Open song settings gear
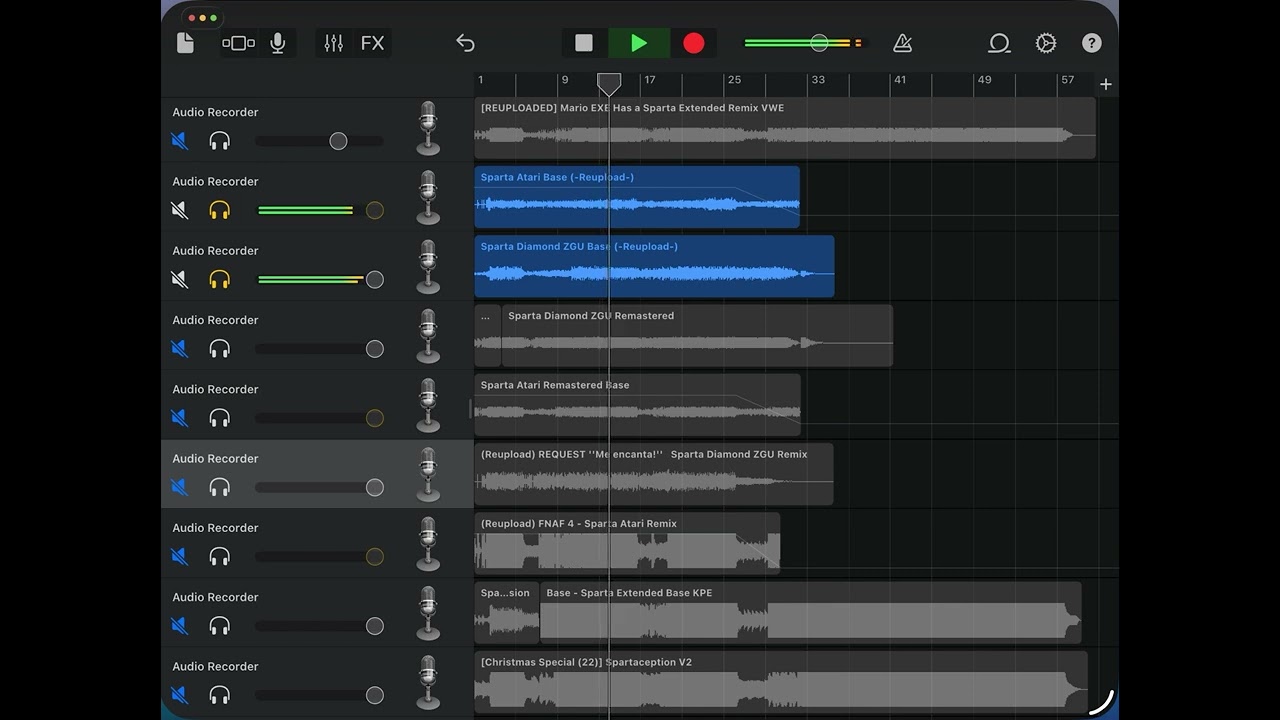This screenshot has height=720, width=1280. click(1046, 43)
